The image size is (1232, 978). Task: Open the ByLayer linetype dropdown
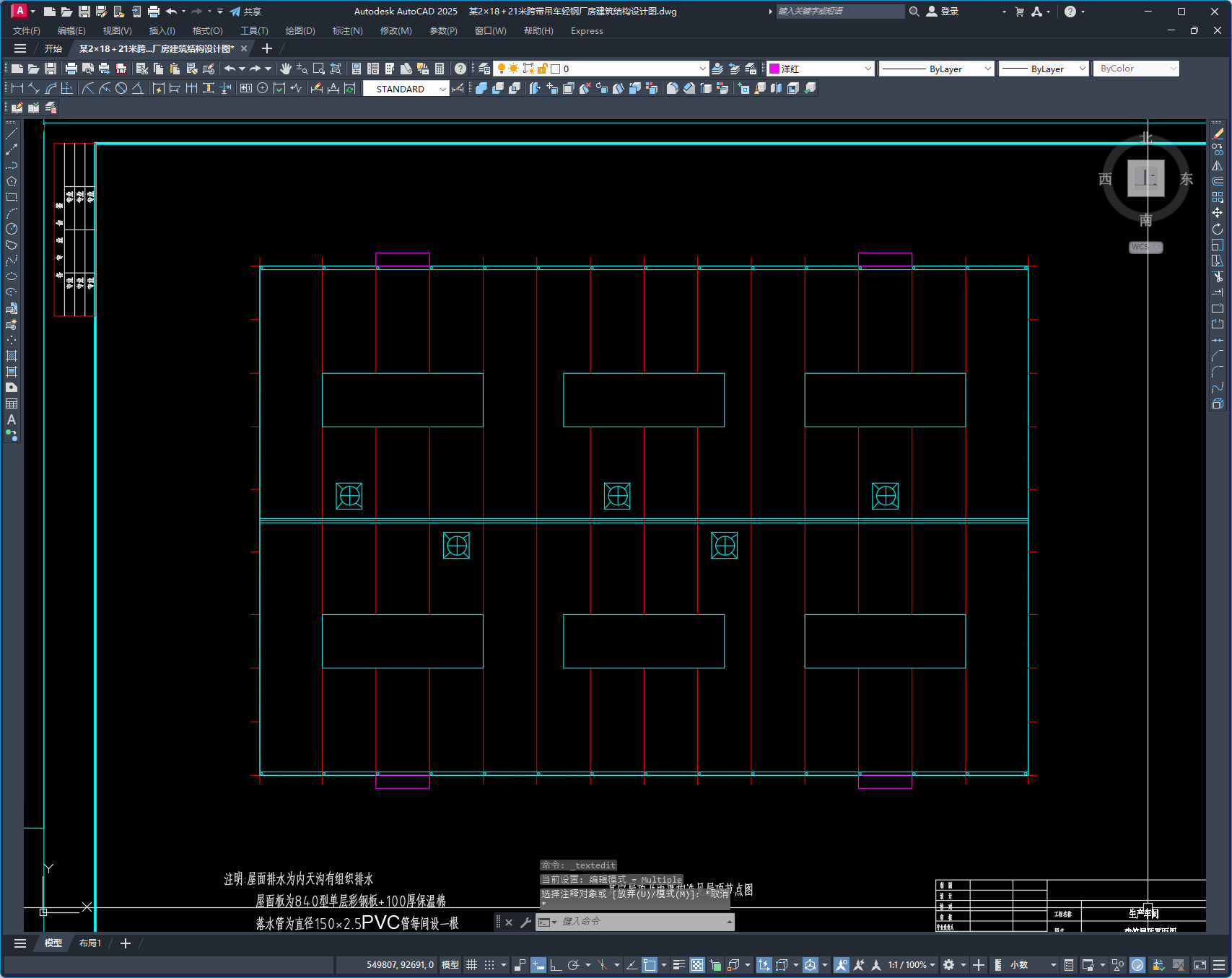(x=936, y=69)
